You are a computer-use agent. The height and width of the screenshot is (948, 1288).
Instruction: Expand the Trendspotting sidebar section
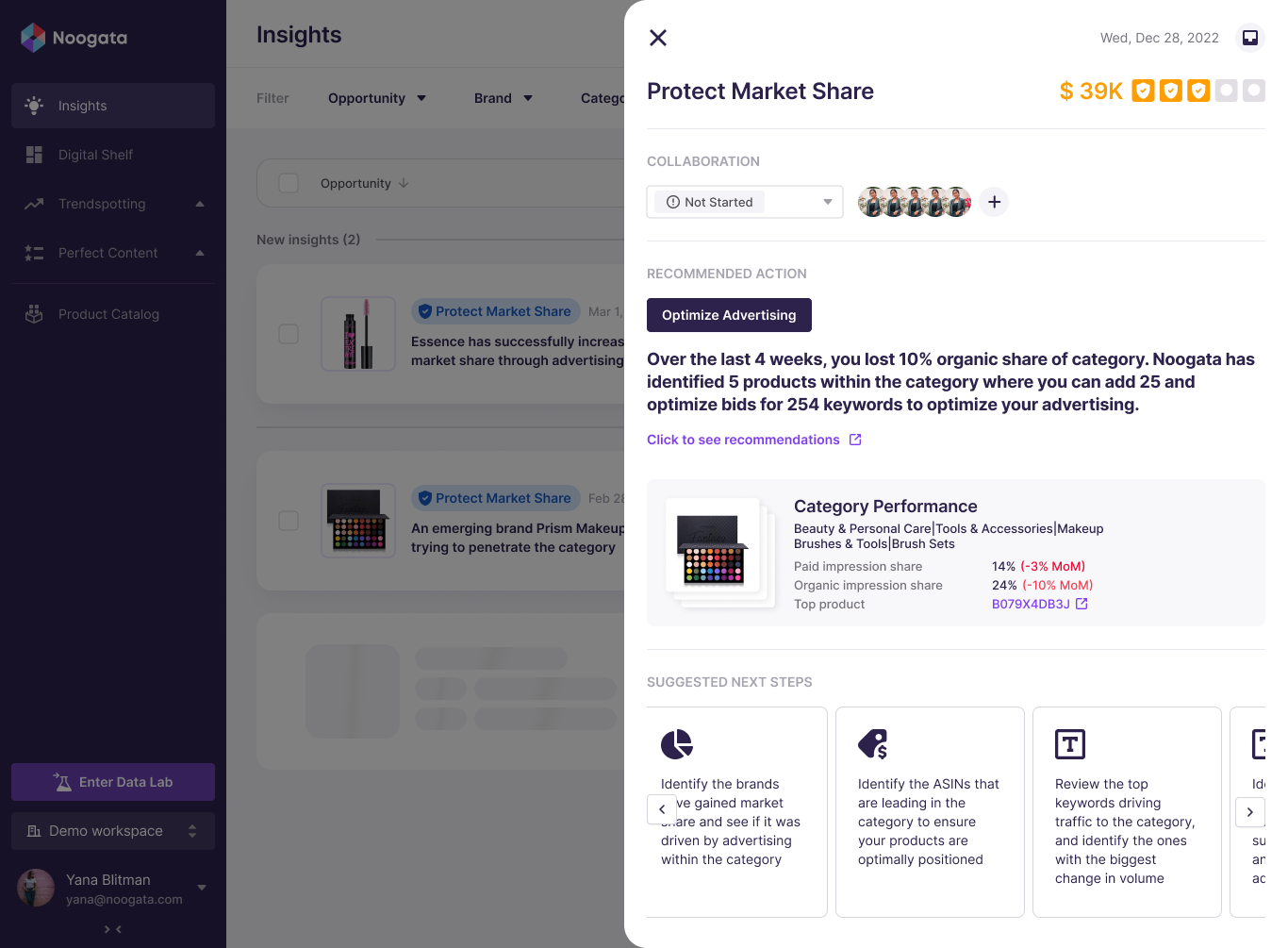coord(200,204)
